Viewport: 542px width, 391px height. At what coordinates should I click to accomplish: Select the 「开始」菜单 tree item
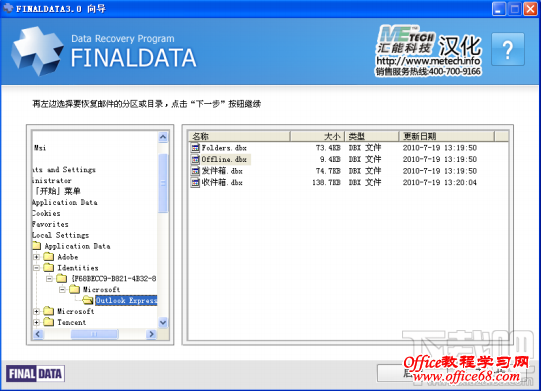(x=57, y=191)
